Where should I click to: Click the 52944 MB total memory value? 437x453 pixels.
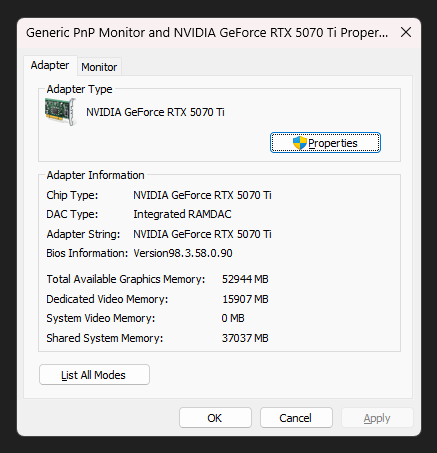click(x=245, y=279)
